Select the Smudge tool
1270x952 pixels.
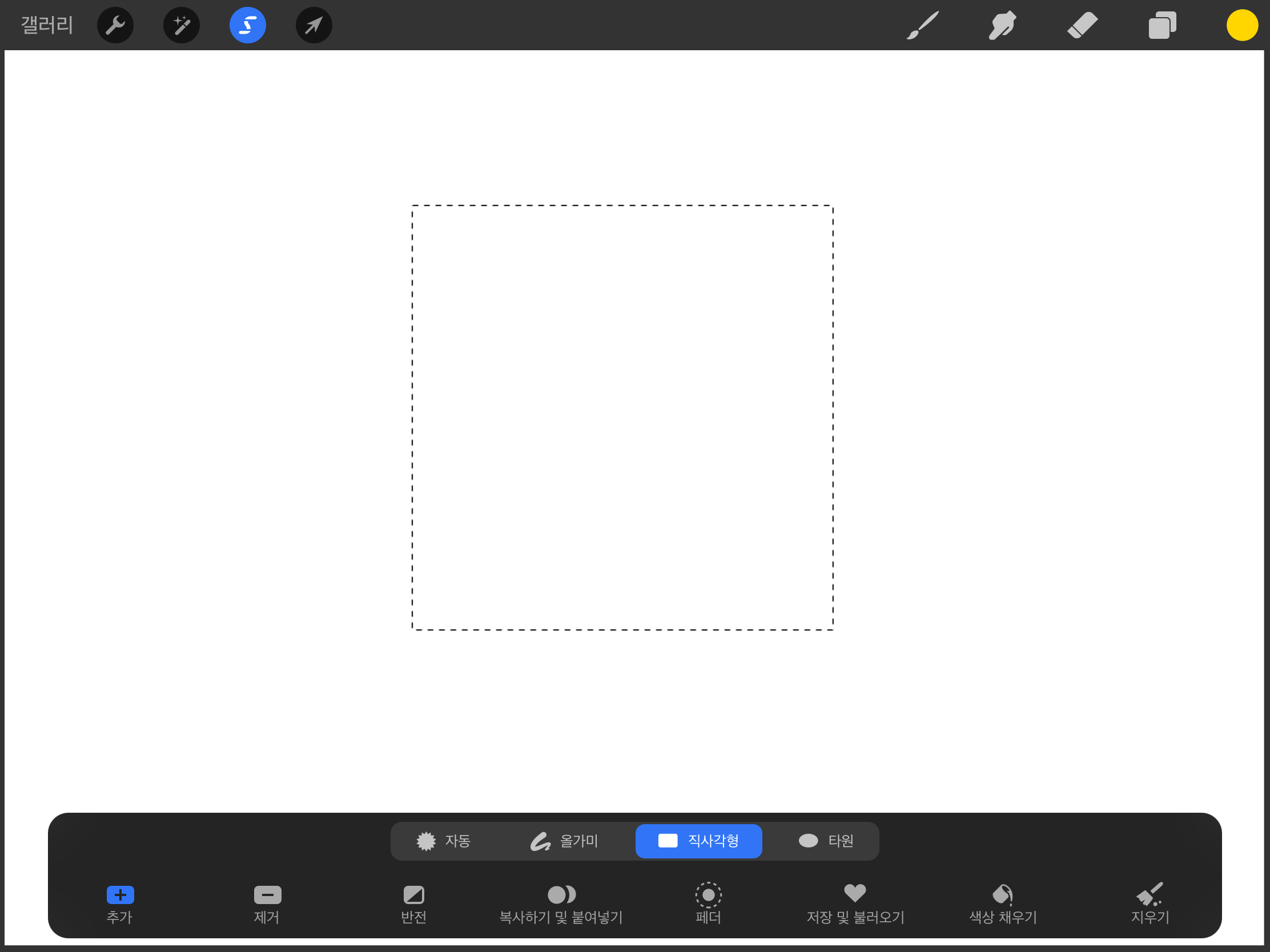[x=1002, y=25]
